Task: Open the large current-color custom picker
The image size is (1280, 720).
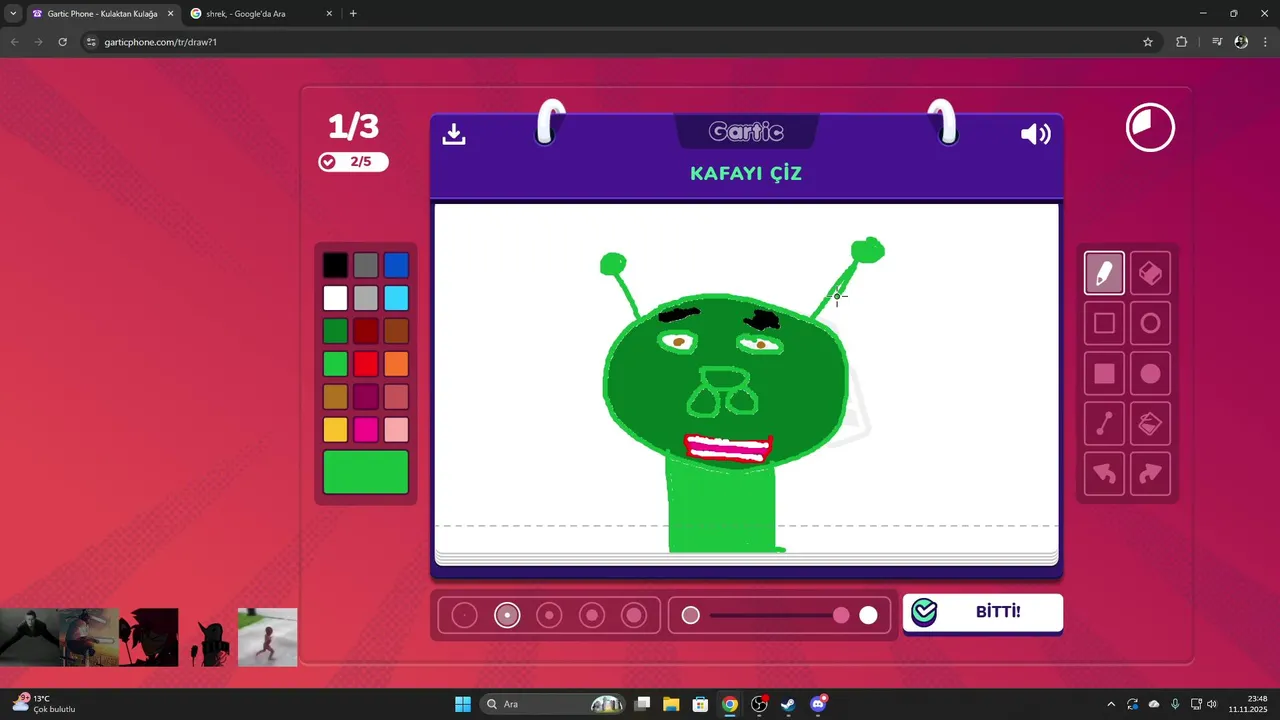Action: click(x=366, y=472)
